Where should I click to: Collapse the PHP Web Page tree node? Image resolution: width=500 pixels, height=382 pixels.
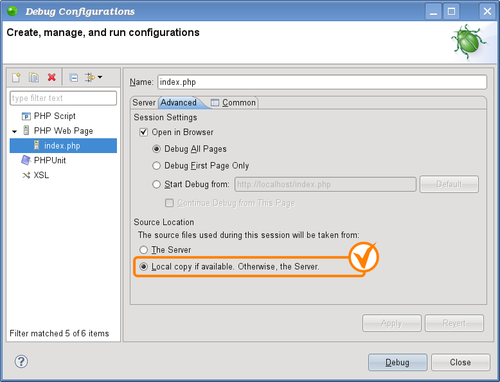pos(14,131)
